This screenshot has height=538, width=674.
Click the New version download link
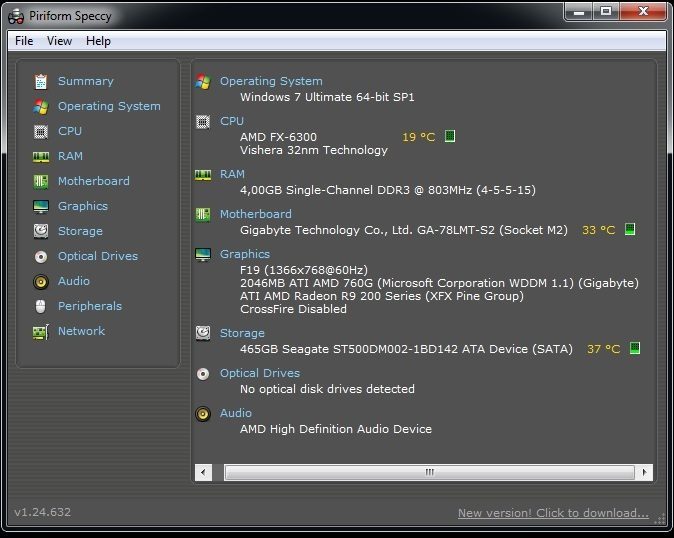coord(553,513)
